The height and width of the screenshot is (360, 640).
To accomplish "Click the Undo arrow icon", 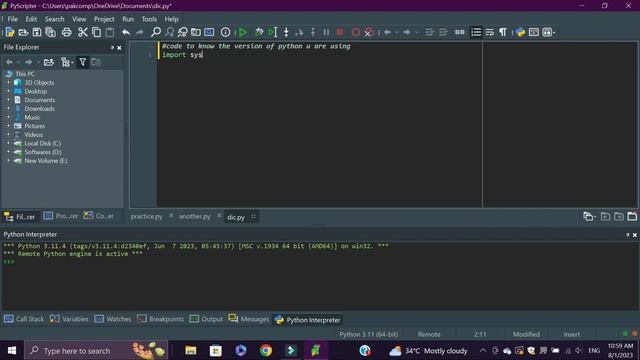I will (126, 32).
